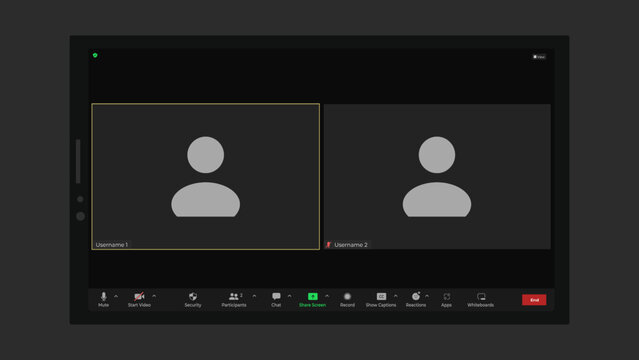Start Video with the crossed camera icon

(x=139, y=299)
